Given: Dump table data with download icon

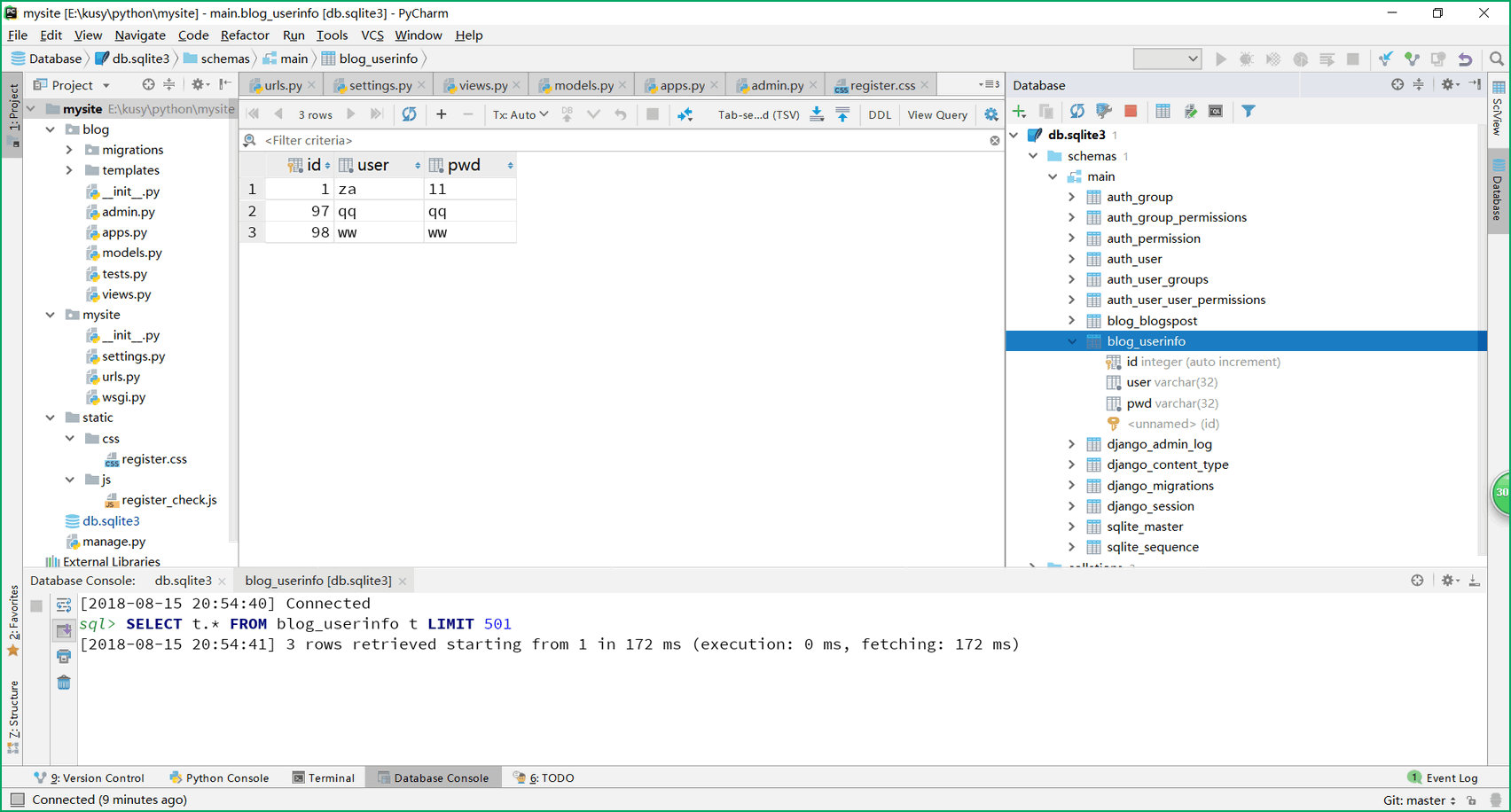Looking at the screenshot, I should pos(817,114).
